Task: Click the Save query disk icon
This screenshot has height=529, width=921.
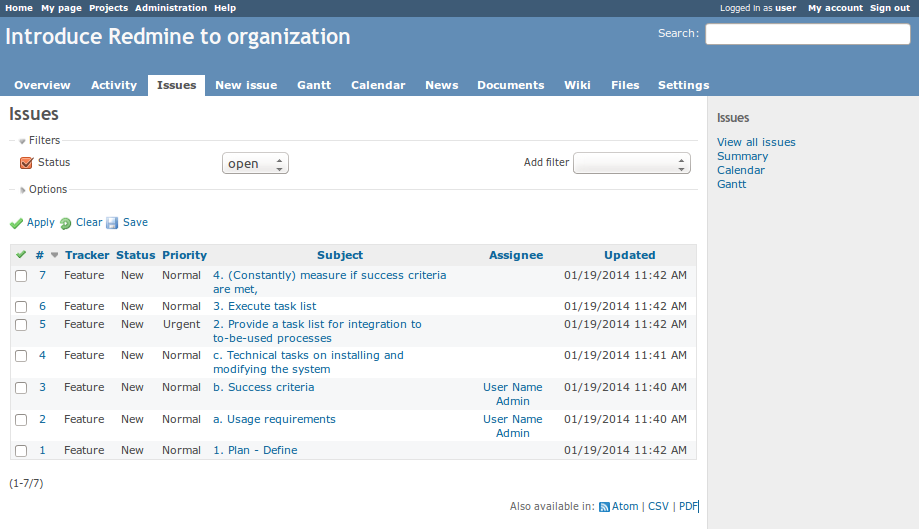Action: (112, 223)
